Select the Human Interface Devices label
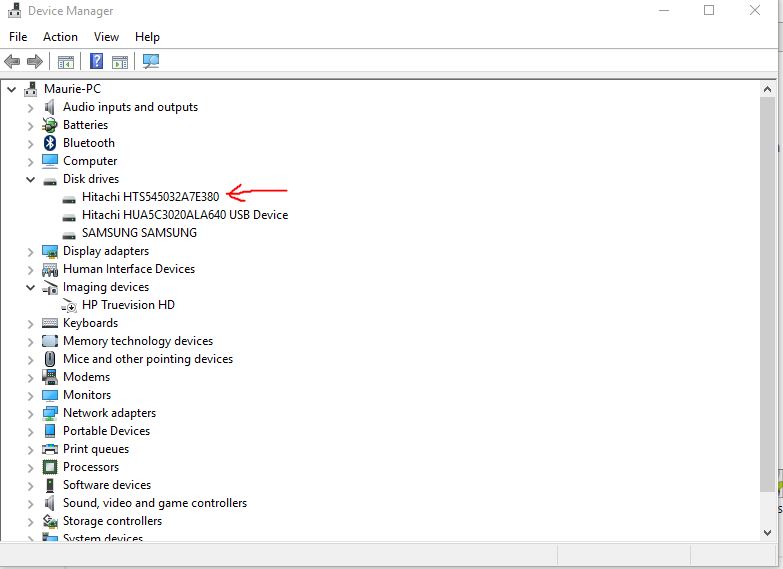This screenshot has height=569, width=783. click(x=129, y=269)
